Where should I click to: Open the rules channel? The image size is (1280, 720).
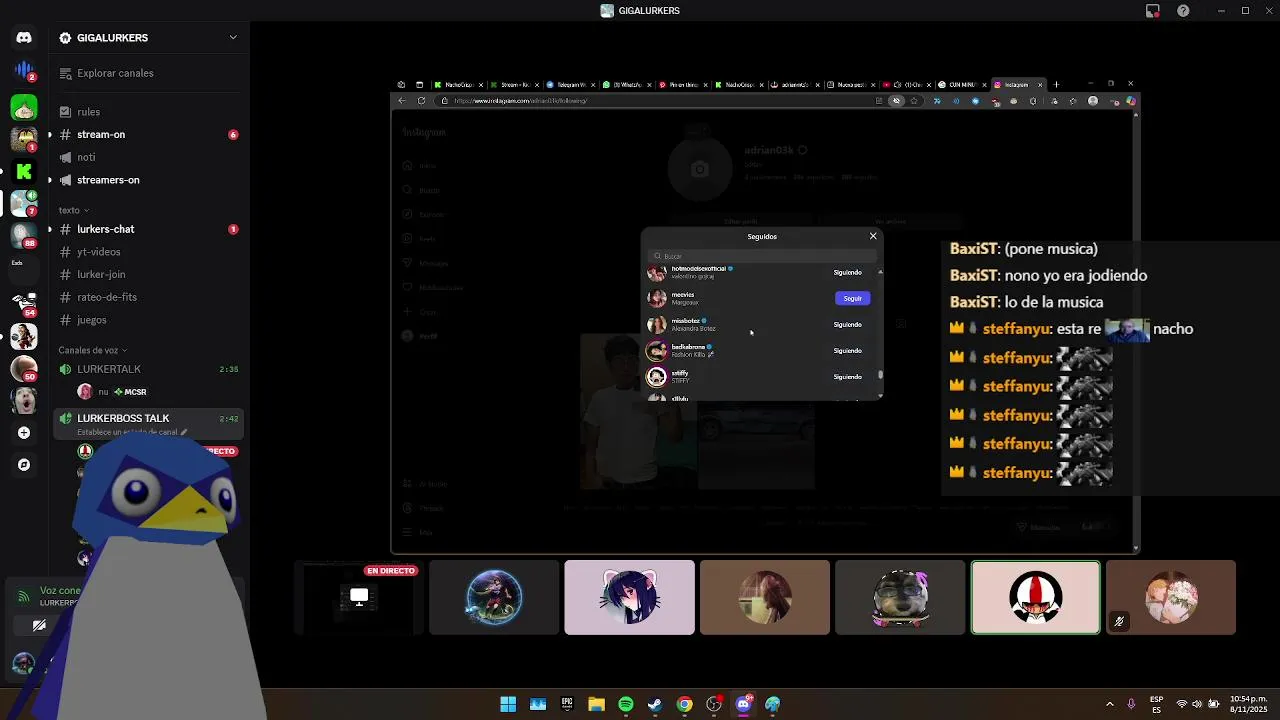click(148, 112)
